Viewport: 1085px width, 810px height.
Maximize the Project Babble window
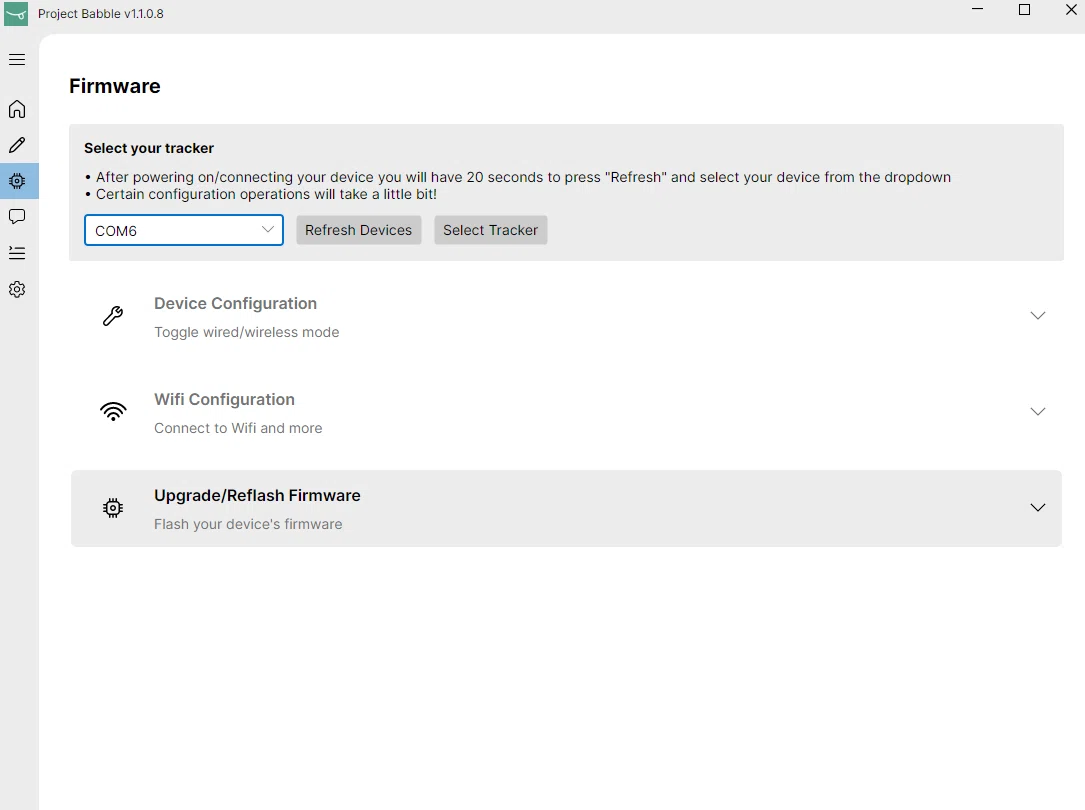pyautogui.click(x=1025, y=10)
